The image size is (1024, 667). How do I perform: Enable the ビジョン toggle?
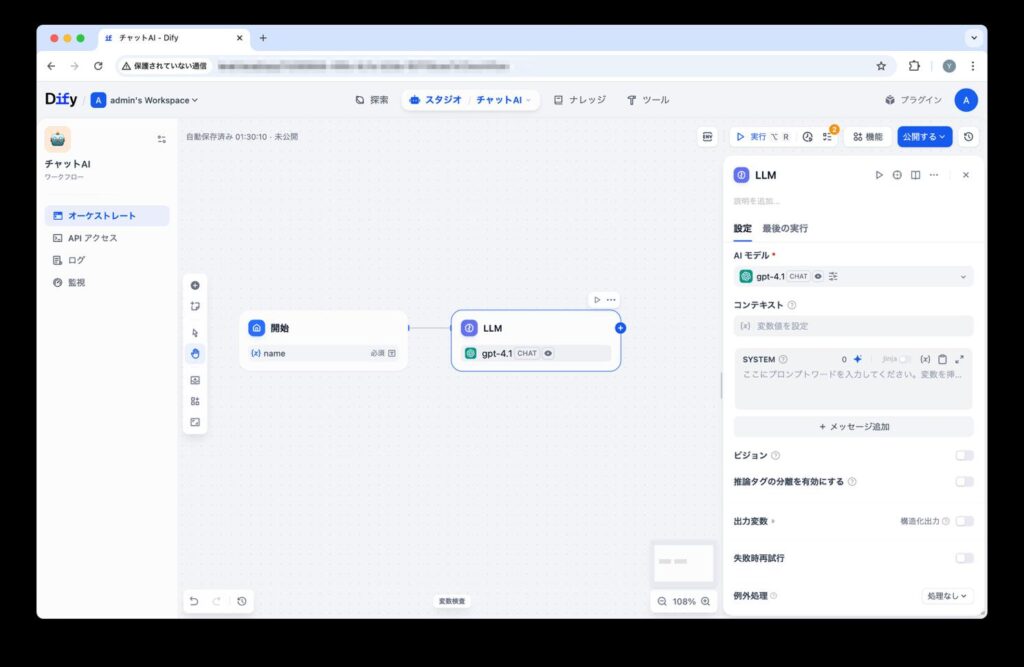964,455
